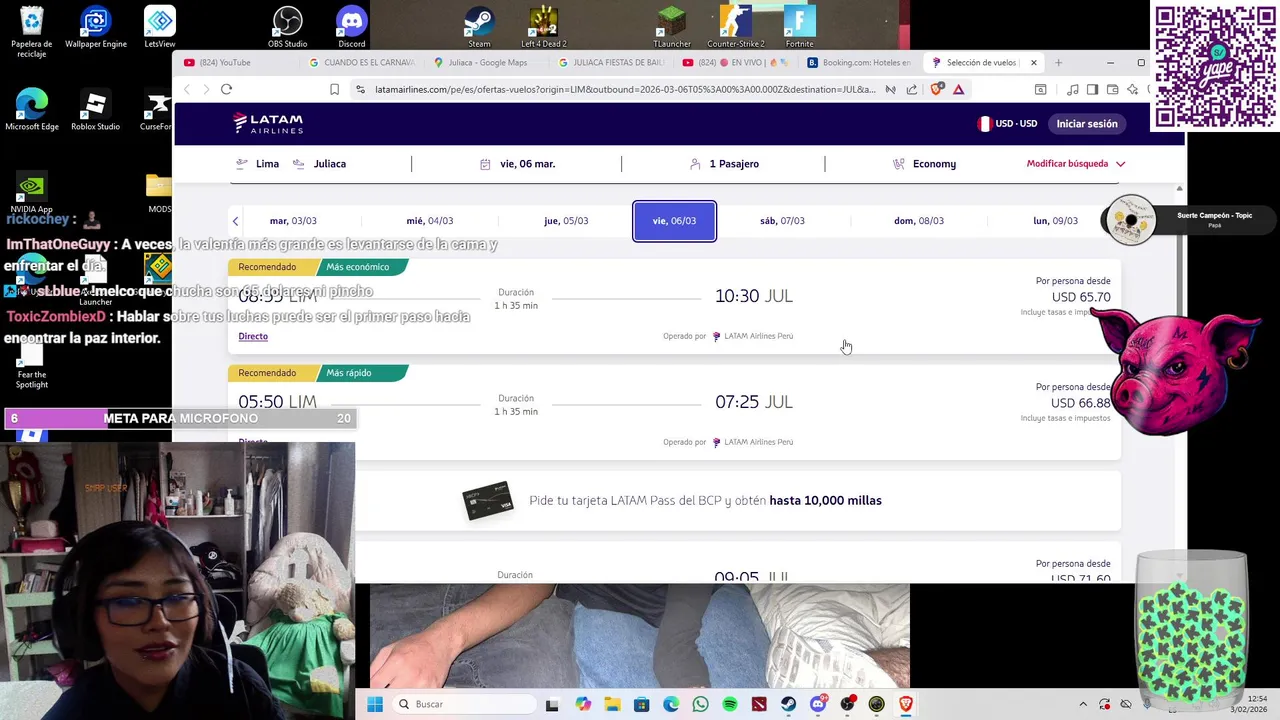The height and width of the screenshot is (720, 1280).
Task: Select date vie, 06/03
Action: coord(674,221)
